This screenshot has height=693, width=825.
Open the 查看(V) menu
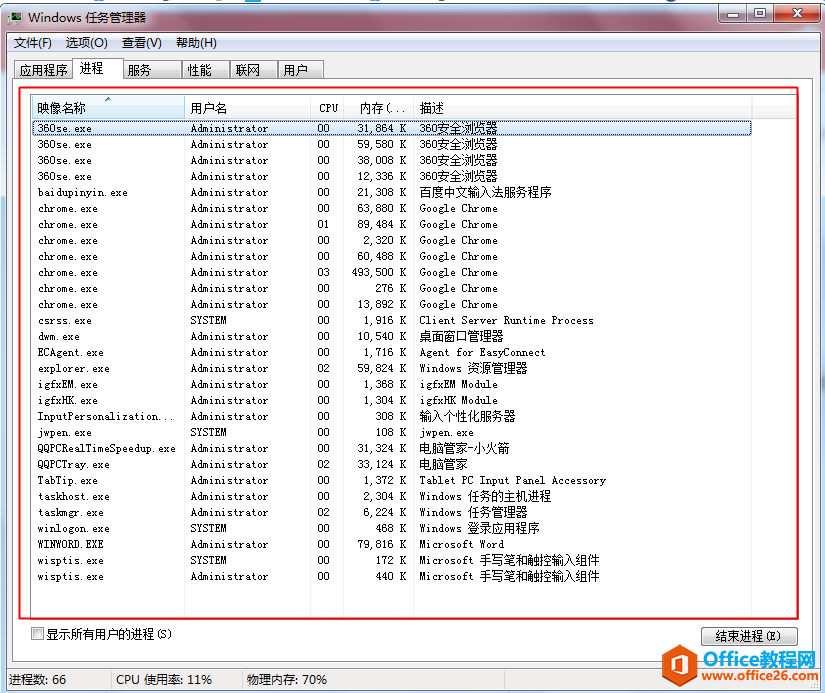(141, 43)
